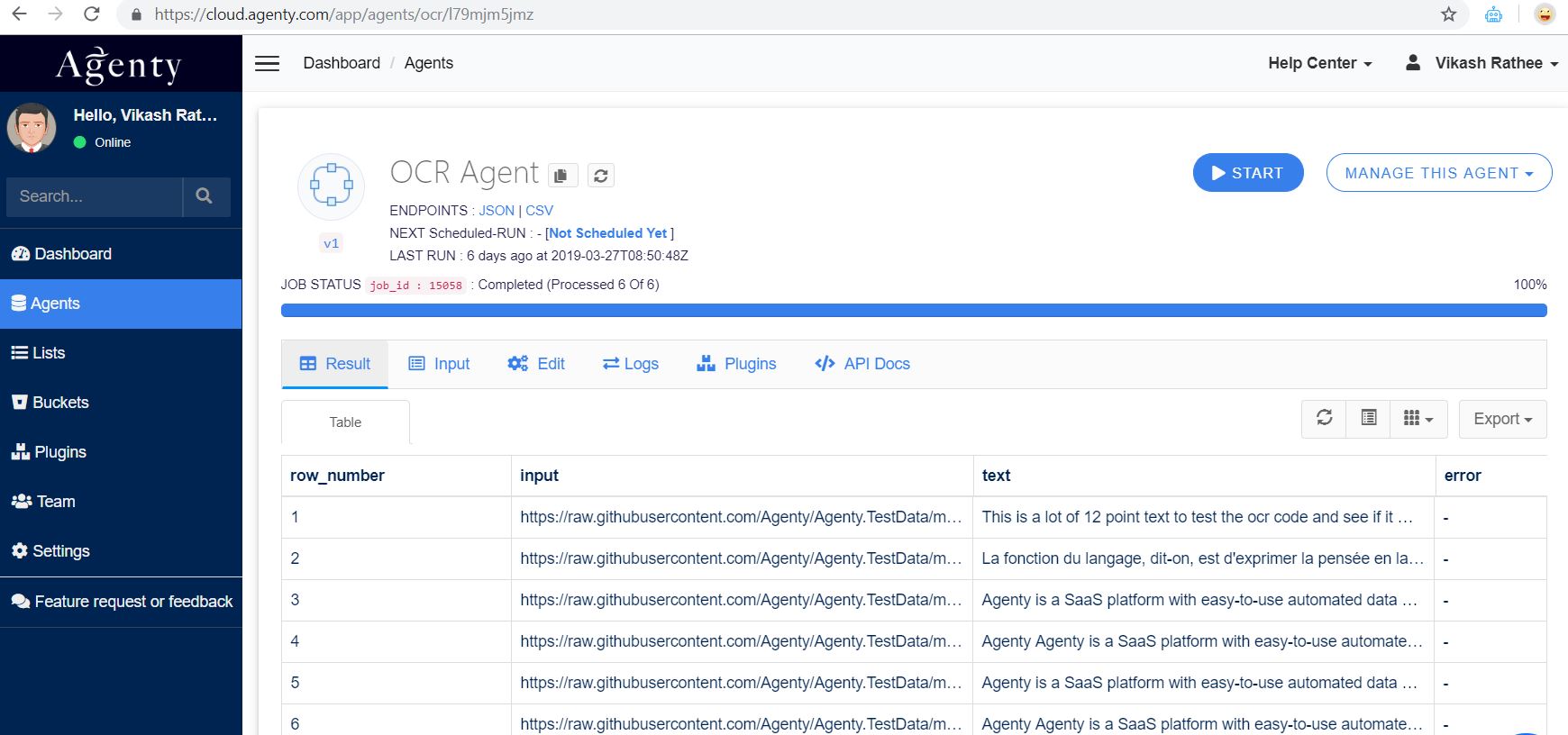1568x735 pixels.
Task: Bookmark this page with the star icon
Action: point(1448,14)
